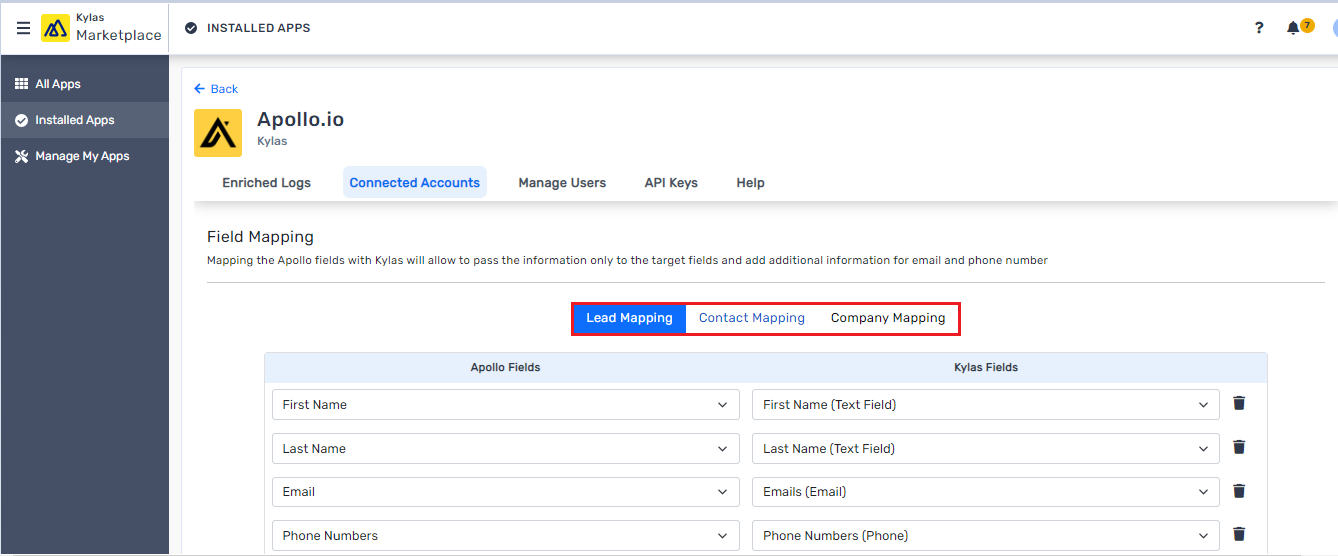This screenshot has height=556, width=1338.
Task: Open Manage My Apps in the sidebar
Action: pos(85,156)
